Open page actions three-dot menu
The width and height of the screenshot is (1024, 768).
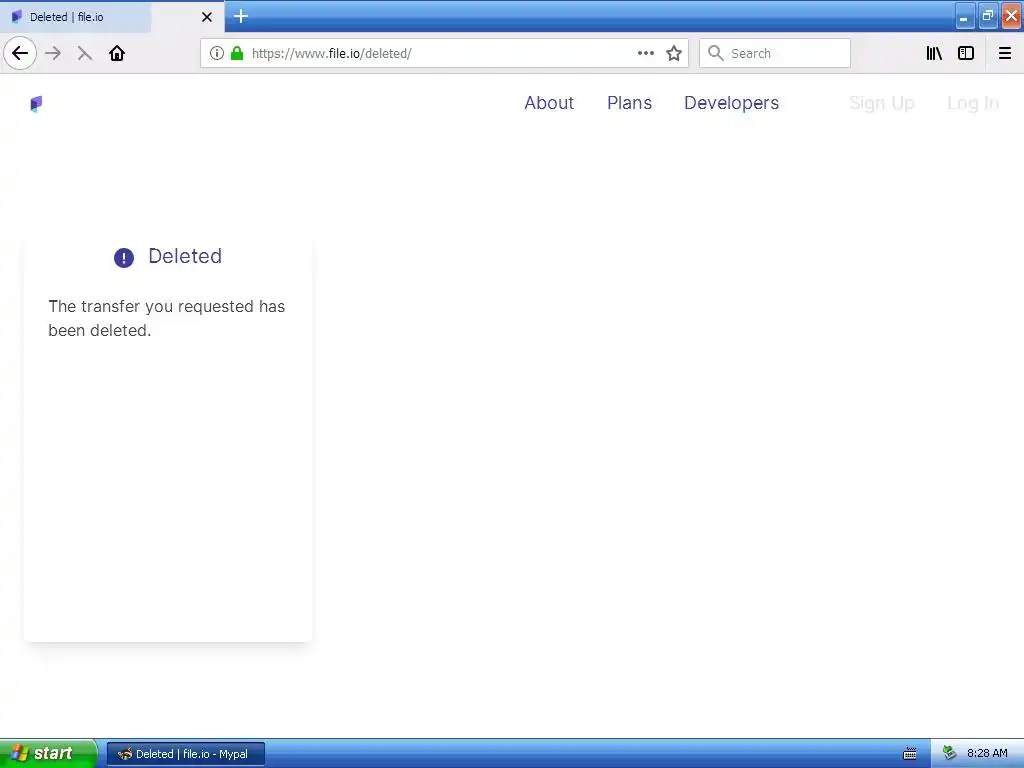646,53
